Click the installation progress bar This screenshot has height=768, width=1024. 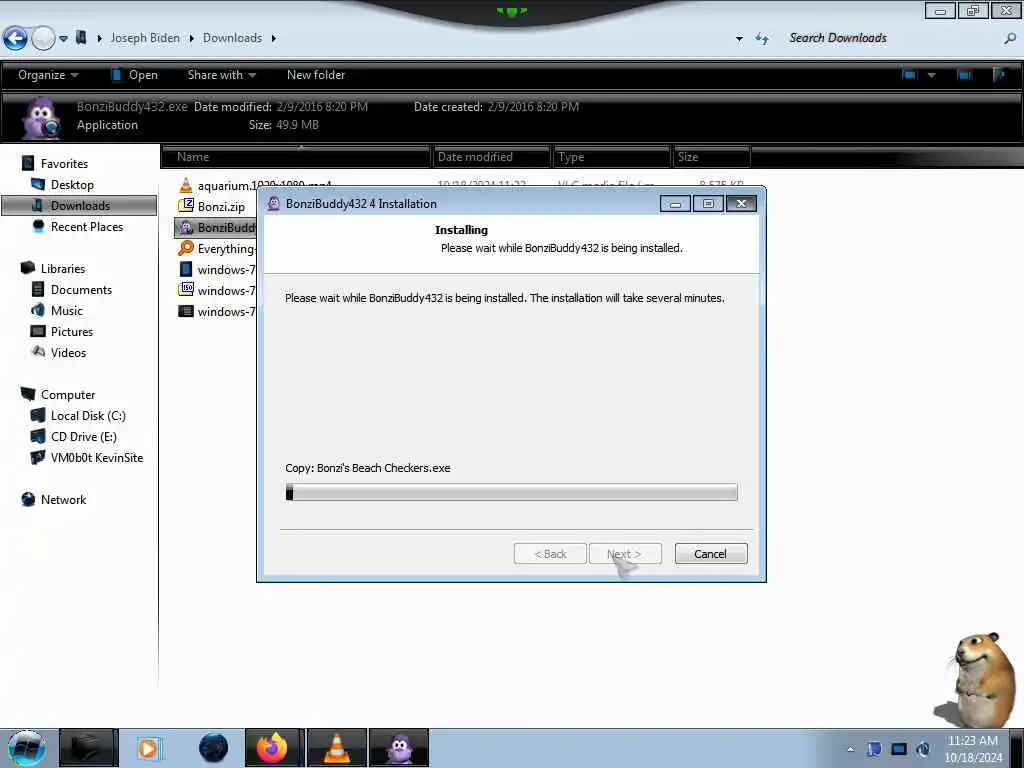pos(511,492)
